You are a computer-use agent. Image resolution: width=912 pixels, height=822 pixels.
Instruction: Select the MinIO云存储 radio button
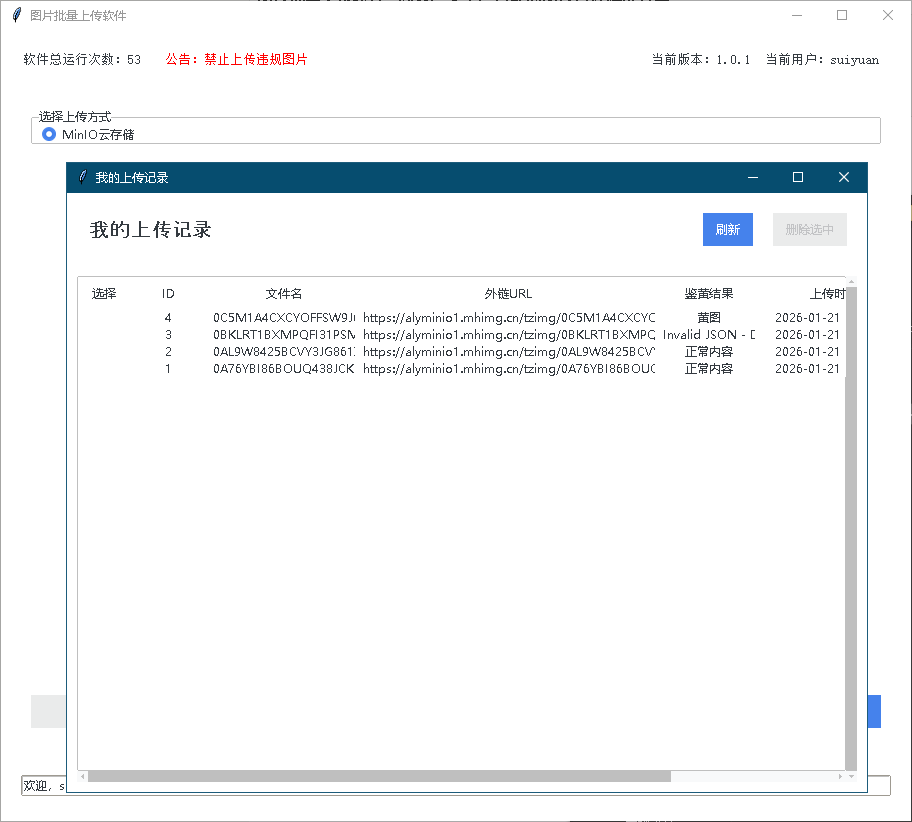(48, 133)
